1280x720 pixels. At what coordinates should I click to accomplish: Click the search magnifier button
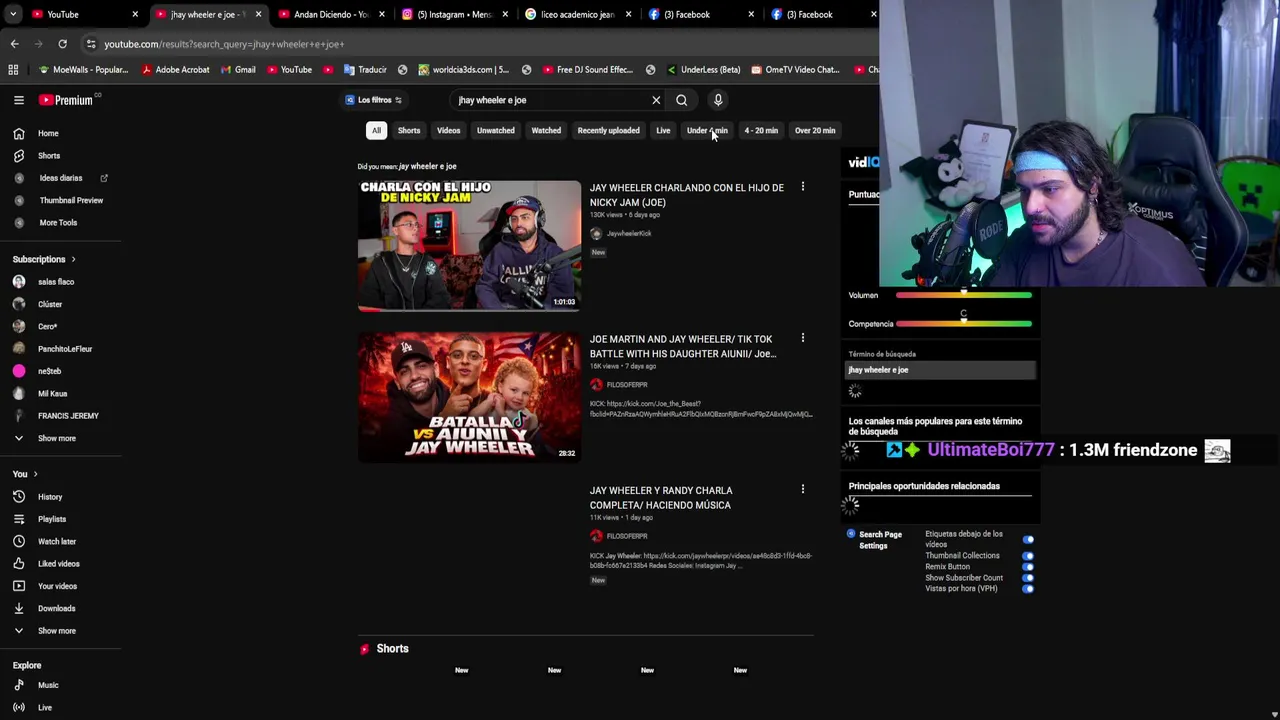(x=682, y=100)
